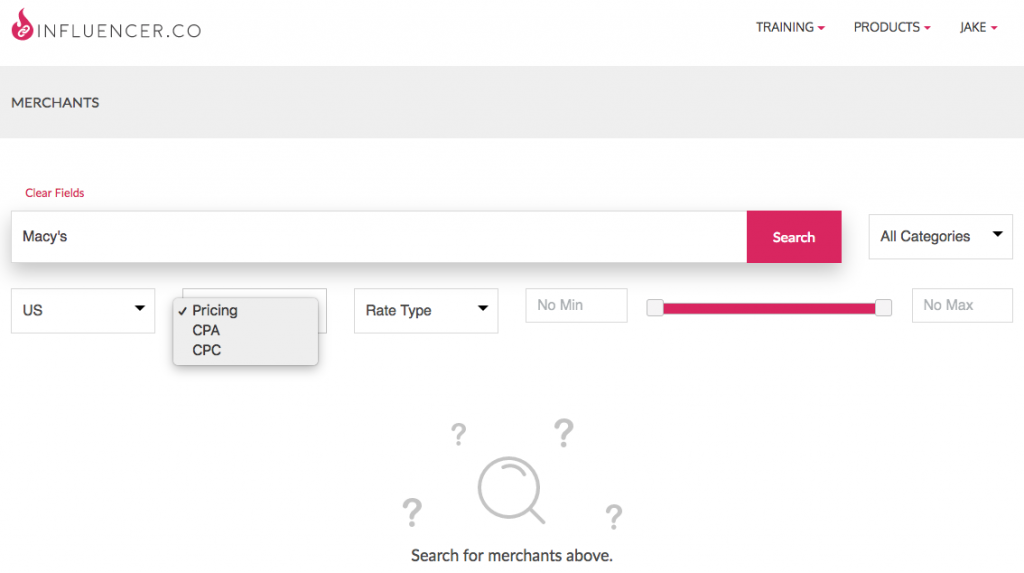Click the INFLUENCER.CO wordmark text

(x=119, y=31)
